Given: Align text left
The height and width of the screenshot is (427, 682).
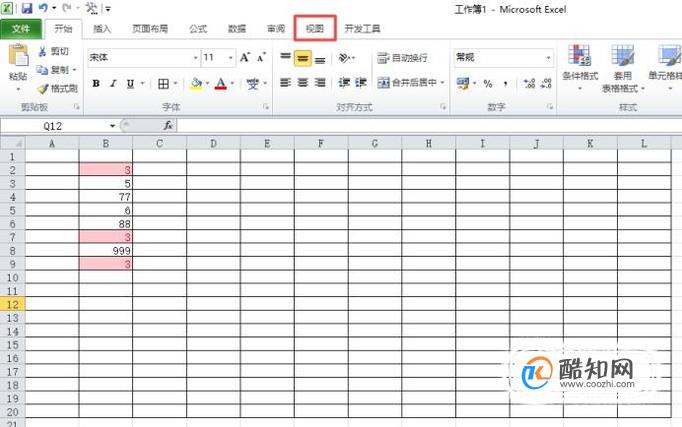Looking at the screenshot, I should (x=285, y=82).
